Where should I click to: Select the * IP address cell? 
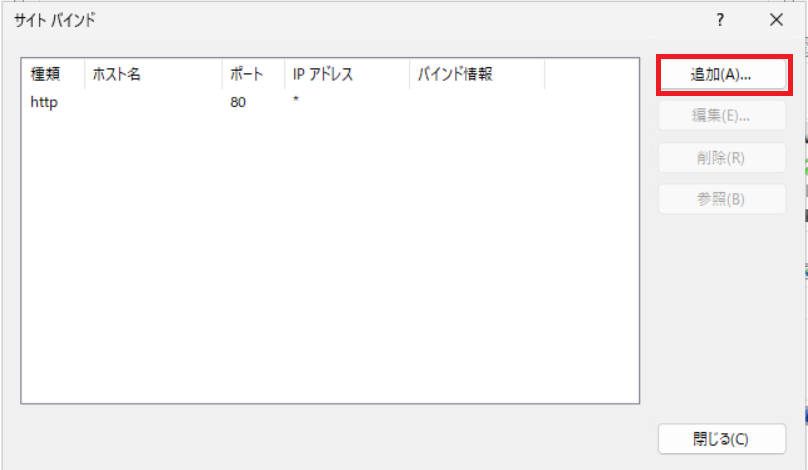pos(296,99)
